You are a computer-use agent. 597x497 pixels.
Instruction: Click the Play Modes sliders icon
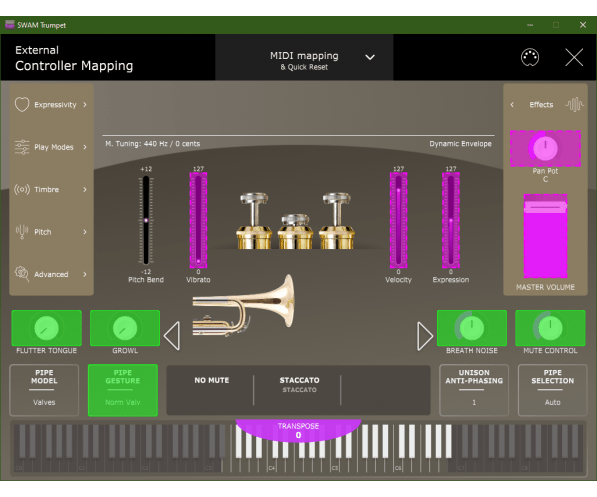coord(22,147)
